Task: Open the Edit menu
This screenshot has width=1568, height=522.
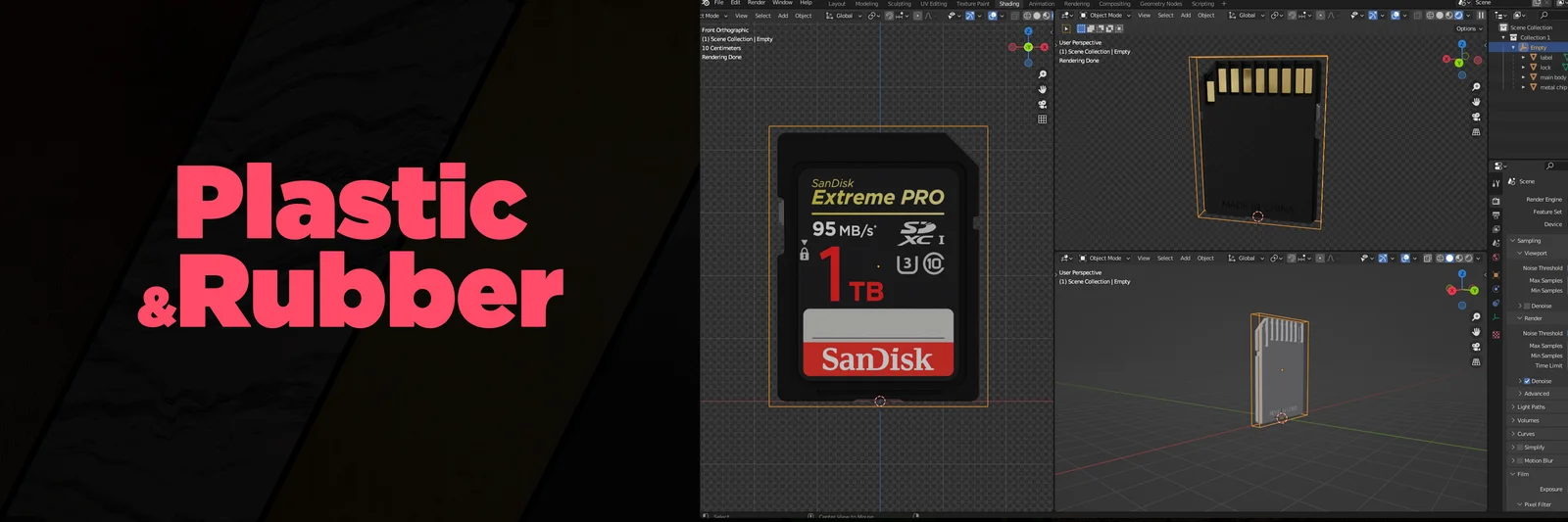Action: coord(735,3)
